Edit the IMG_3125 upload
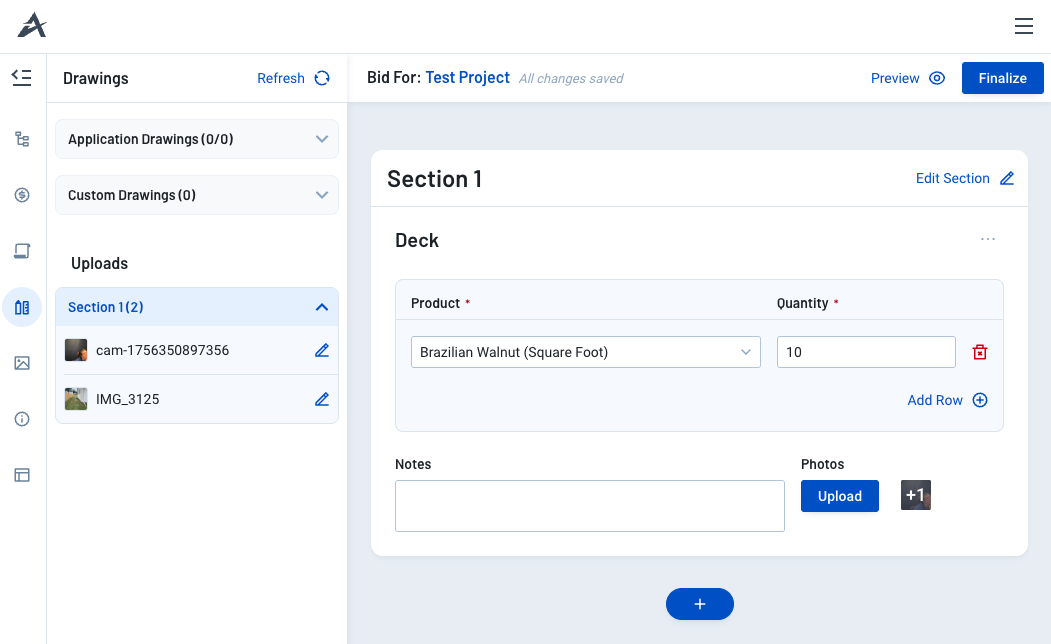Screen dimensions: 1051x644 (322, 399)
